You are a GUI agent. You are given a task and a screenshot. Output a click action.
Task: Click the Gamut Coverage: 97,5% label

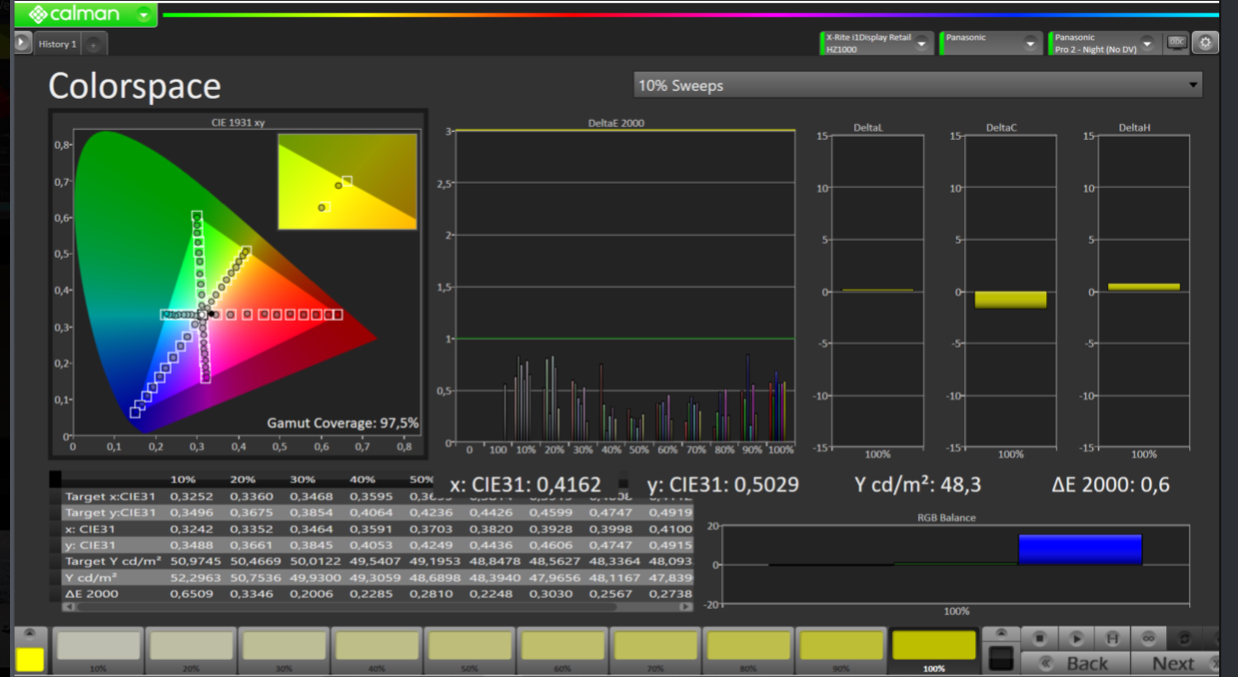(342, 423)
